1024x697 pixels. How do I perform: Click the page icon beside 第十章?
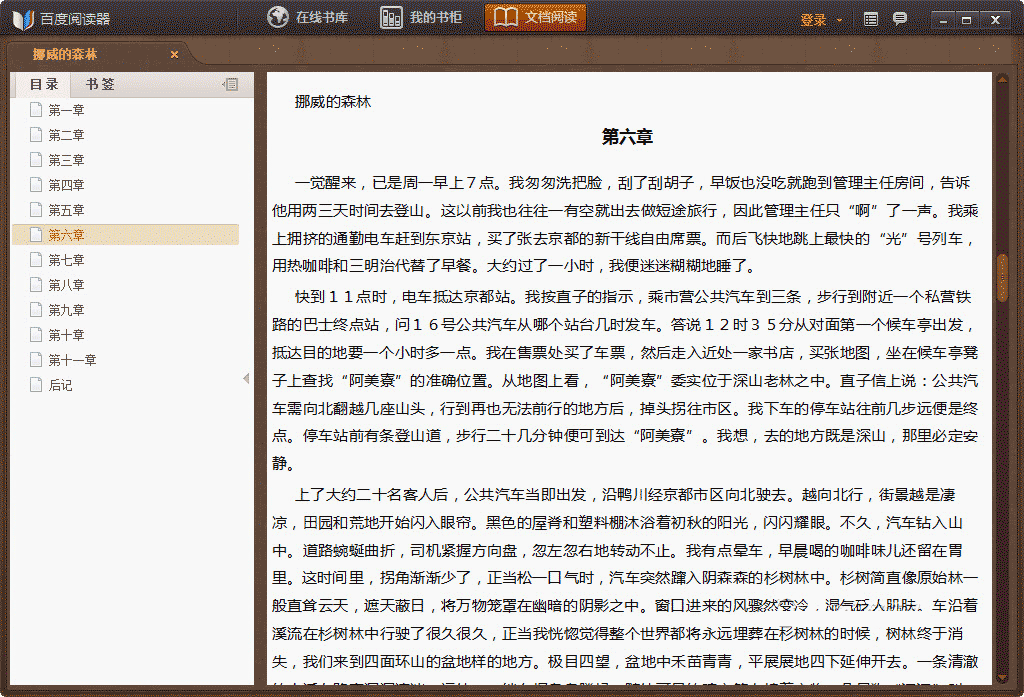[x=36, y=334]
